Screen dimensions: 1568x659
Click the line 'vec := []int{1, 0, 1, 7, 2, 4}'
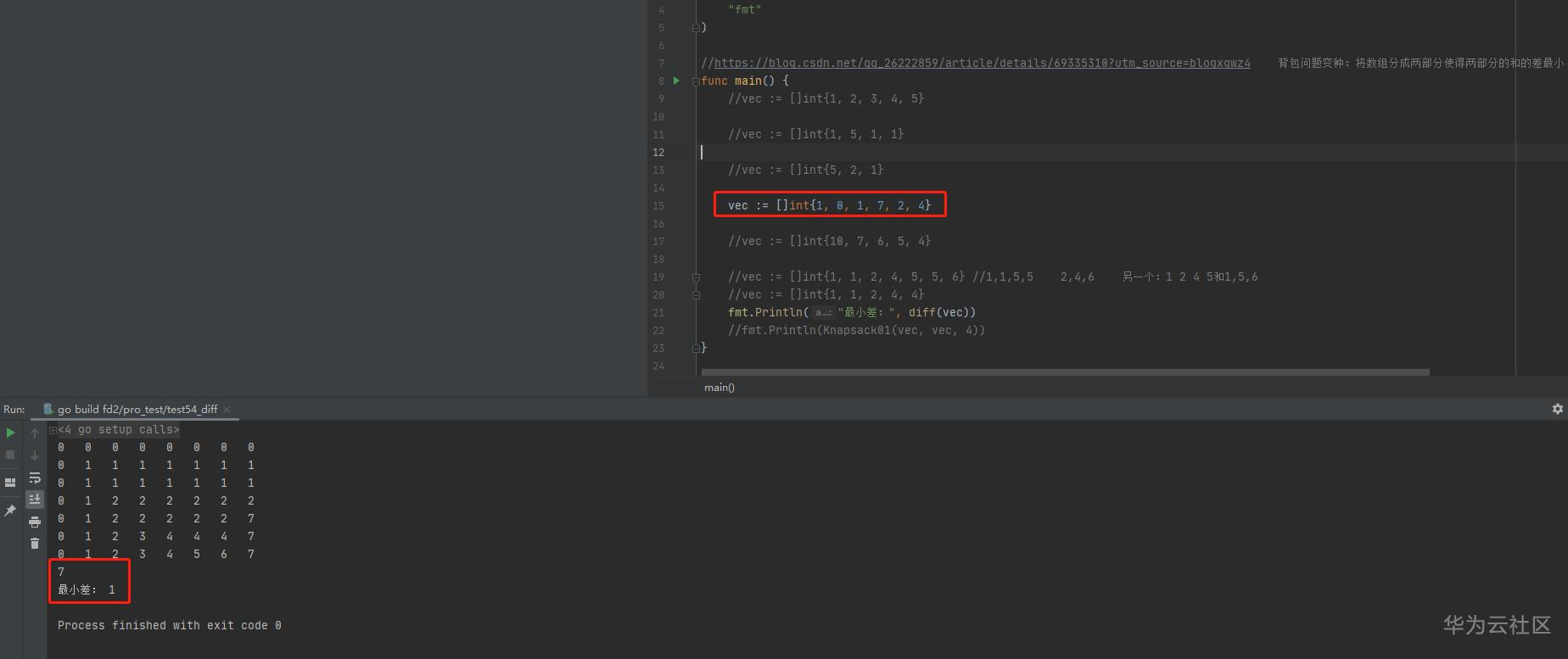829,205
